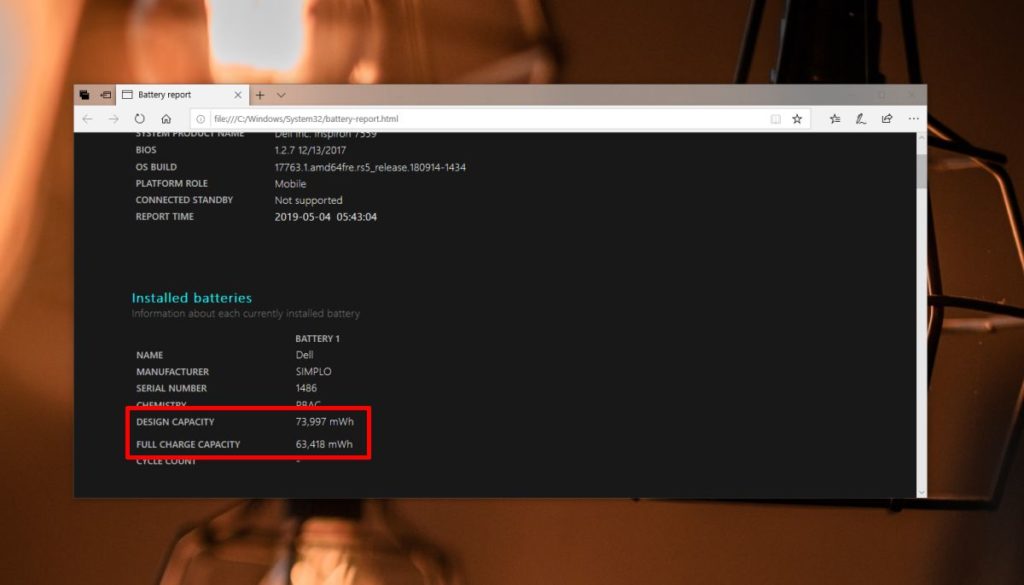Close the Battery report tab
Screen dimensions: 1024x585
pyautogui.click(x=238, y=95)
